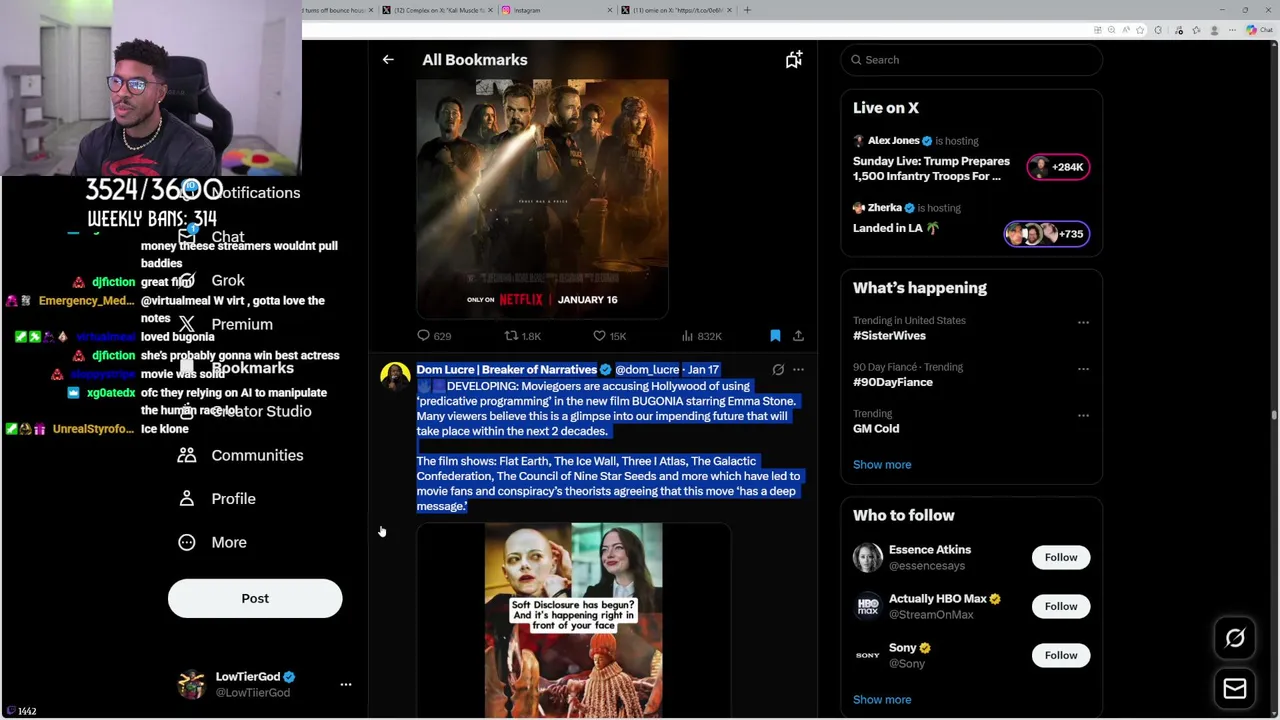Viewport: 1280px width, 720px height.
Task: Follow Sony
Action: click(1061, 655)
